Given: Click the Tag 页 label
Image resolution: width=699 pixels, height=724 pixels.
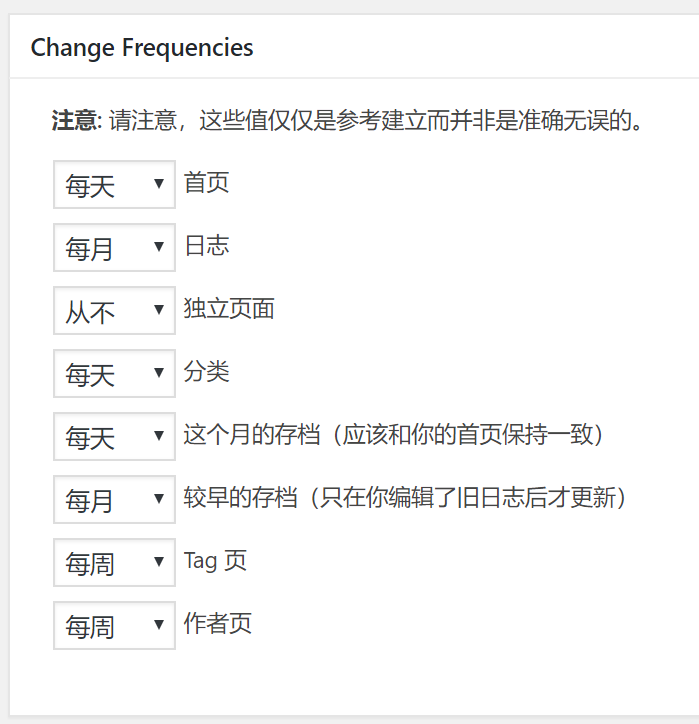Looking at the screenshot, I should (x=215, y=561).
